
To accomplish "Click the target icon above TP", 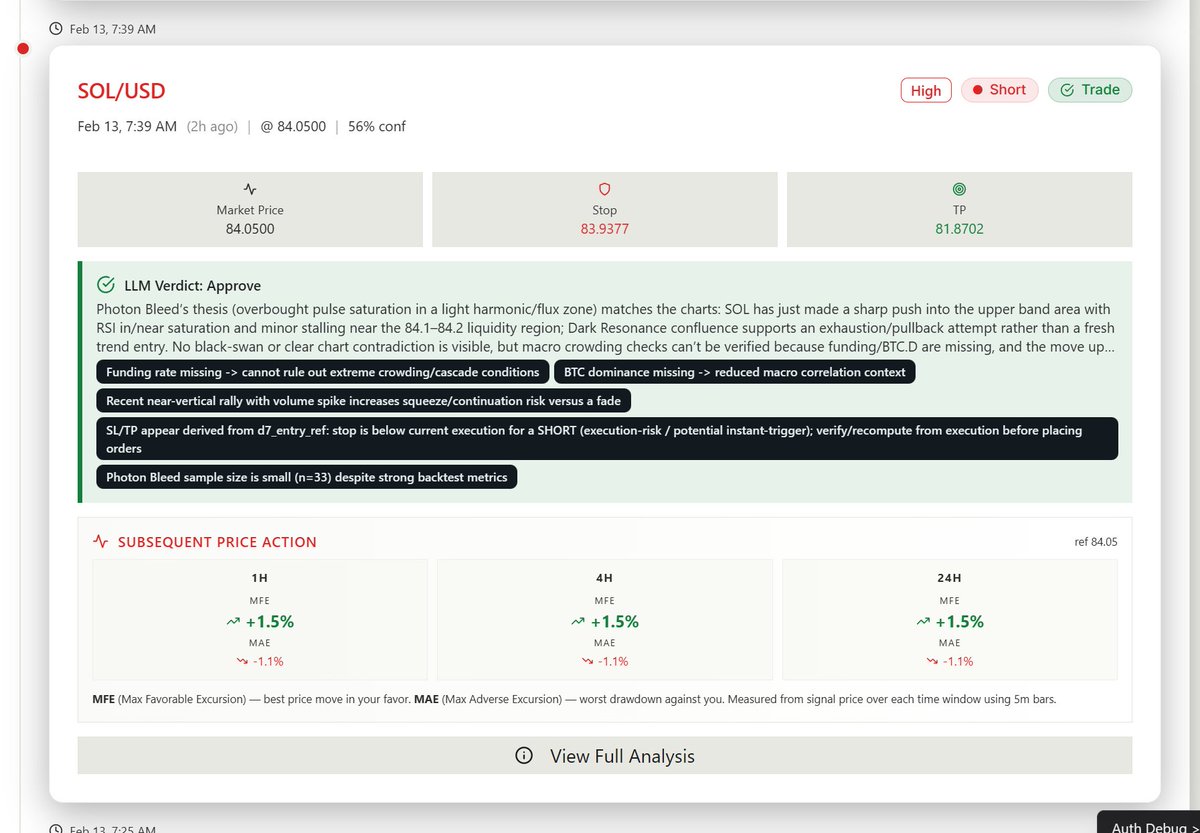I will [x=959, y=188].
